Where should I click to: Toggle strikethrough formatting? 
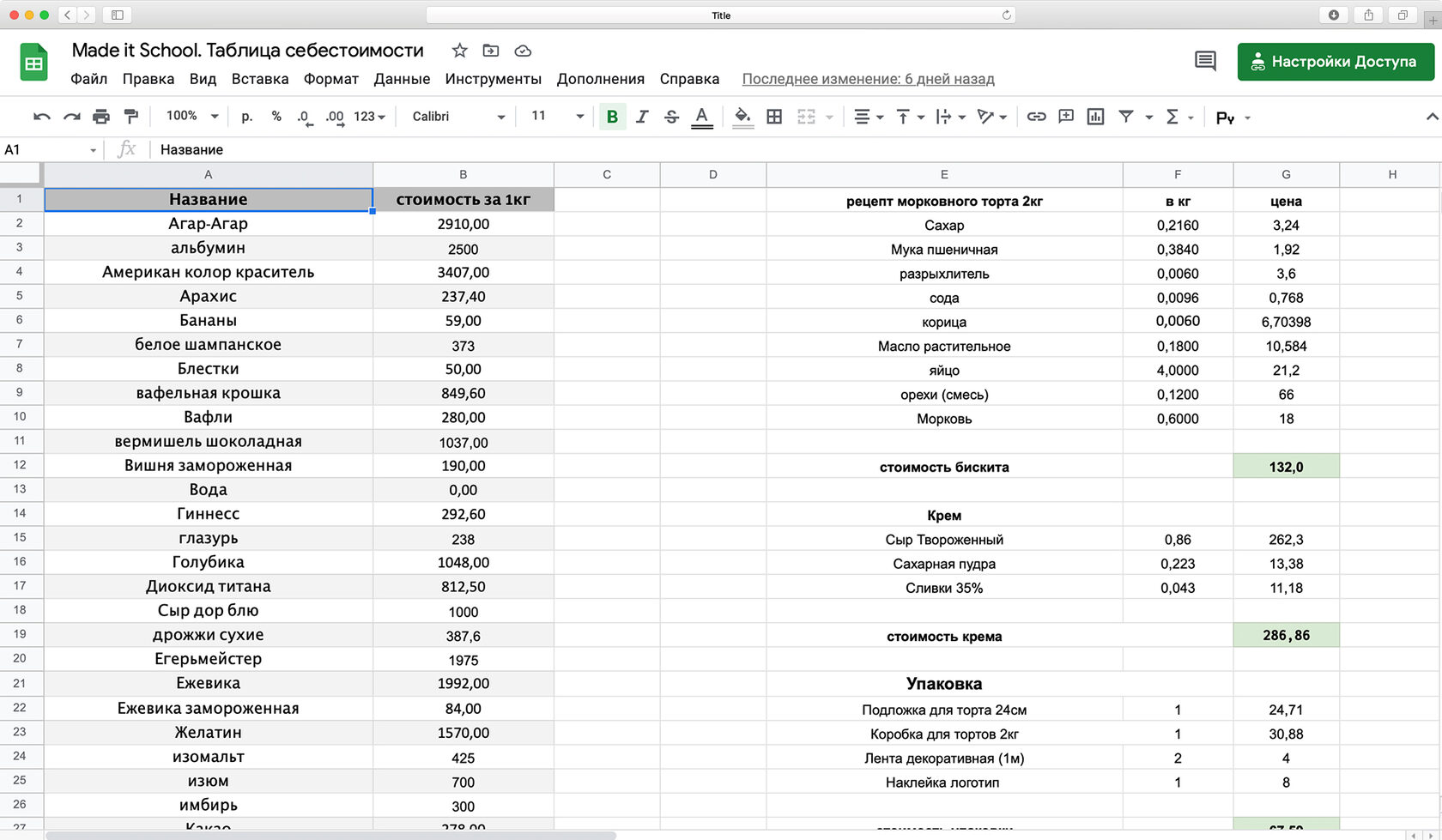coord(671,117)
